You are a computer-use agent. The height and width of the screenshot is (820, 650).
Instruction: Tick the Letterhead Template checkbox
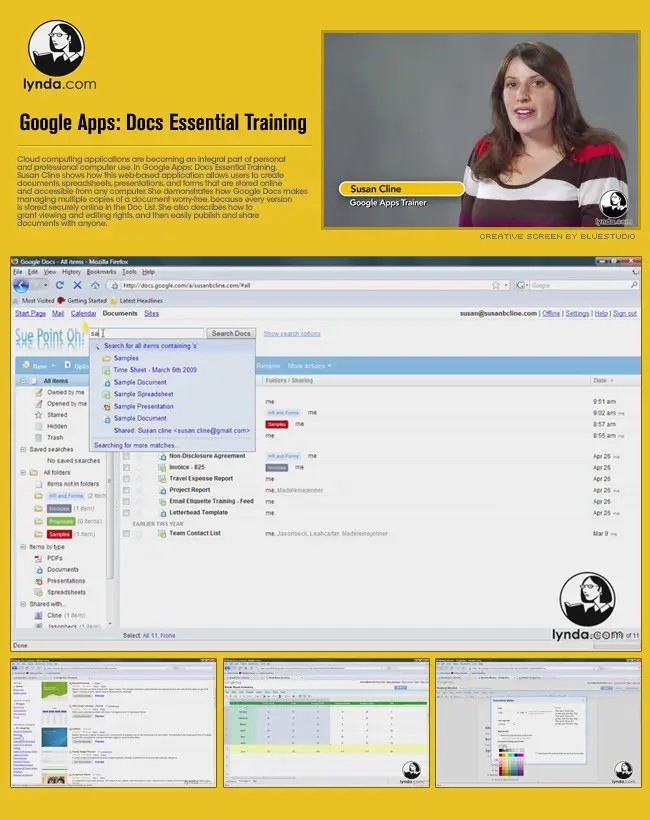tap(126, 513)
